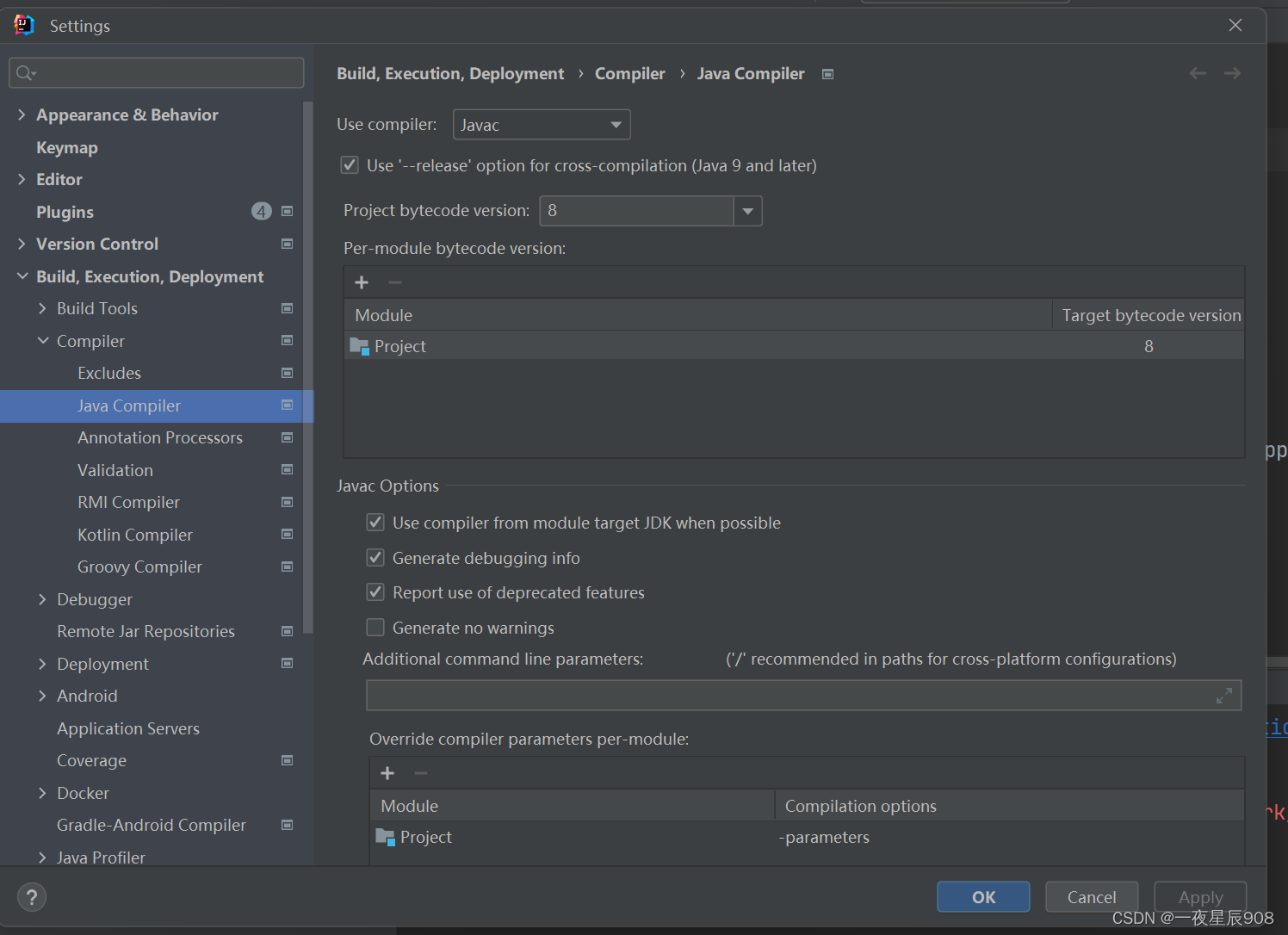
Task: Click the OK button
Action: pyautogui.click(x=983, y=897)
